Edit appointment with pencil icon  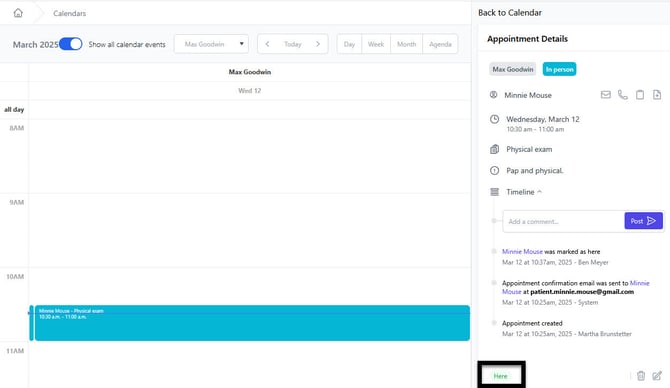point(657,376)
